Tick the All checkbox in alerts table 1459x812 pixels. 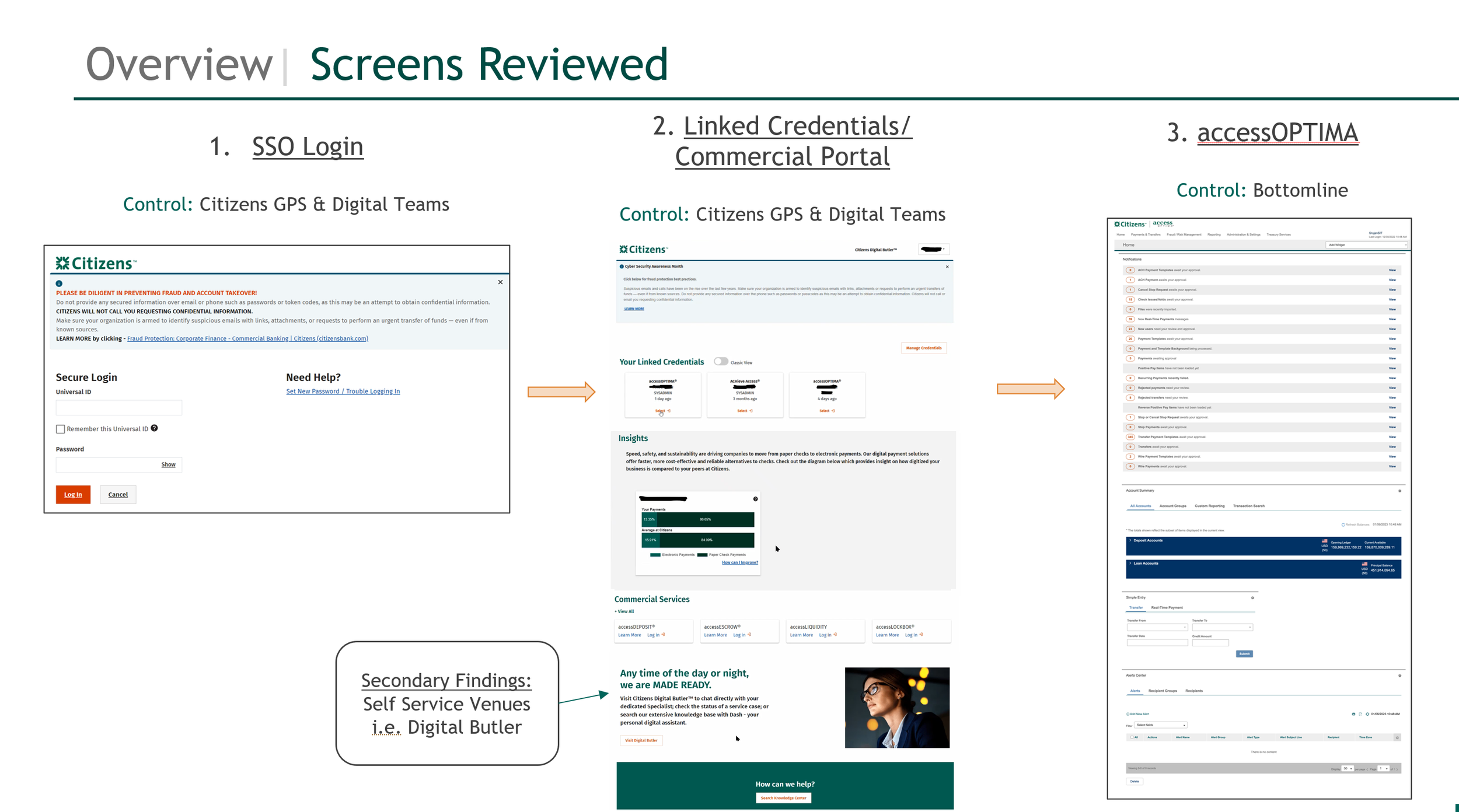click(1132, 737)
